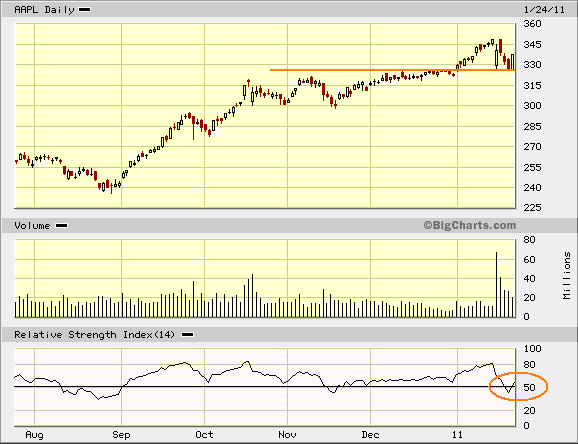The image size is (578, 444).
Task: Click the '50' label on the RSI axis
Action: point(529,388)
